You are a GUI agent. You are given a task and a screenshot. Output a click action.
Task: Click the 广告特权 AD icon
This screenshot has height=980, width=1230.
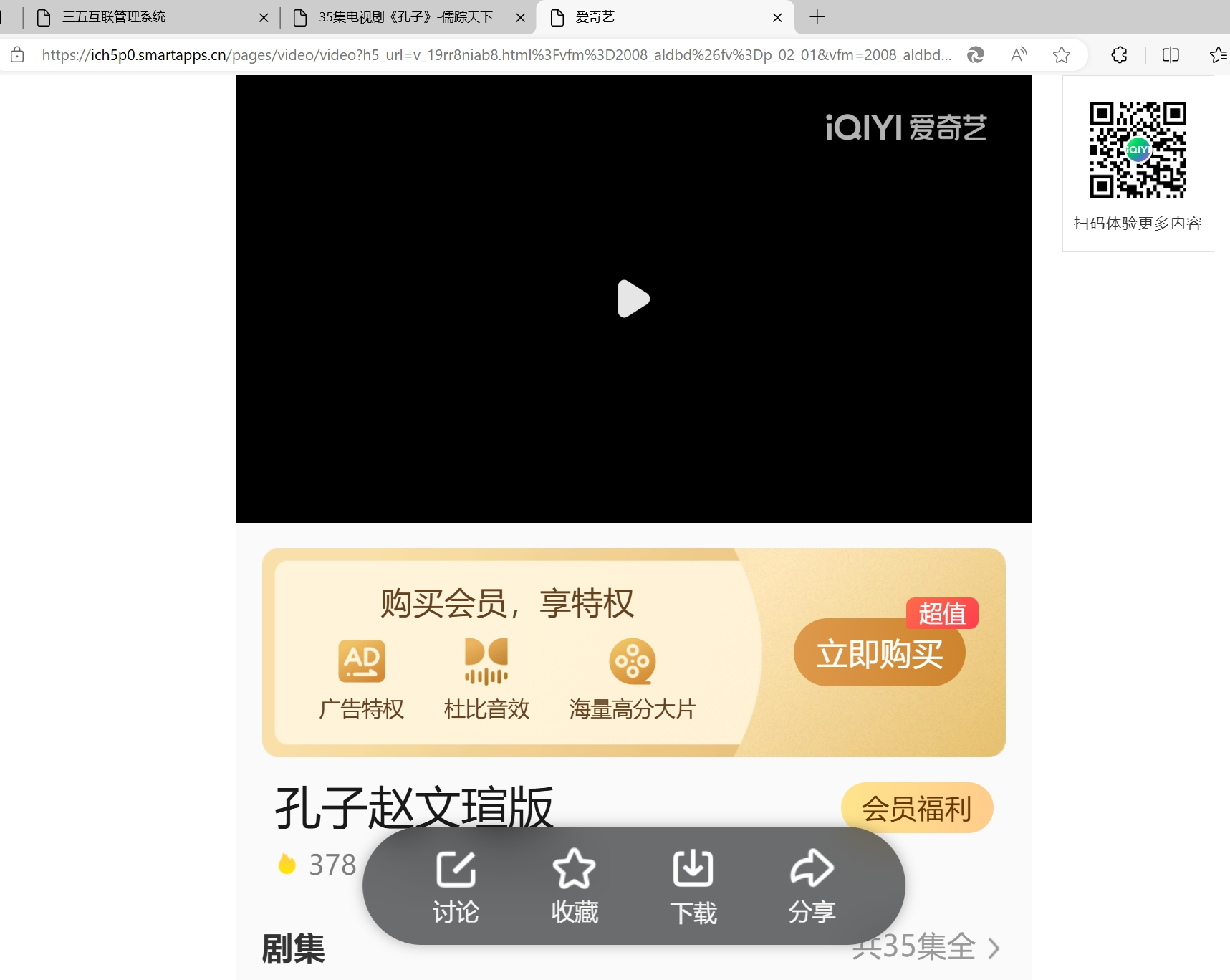[x=362, y=660]
